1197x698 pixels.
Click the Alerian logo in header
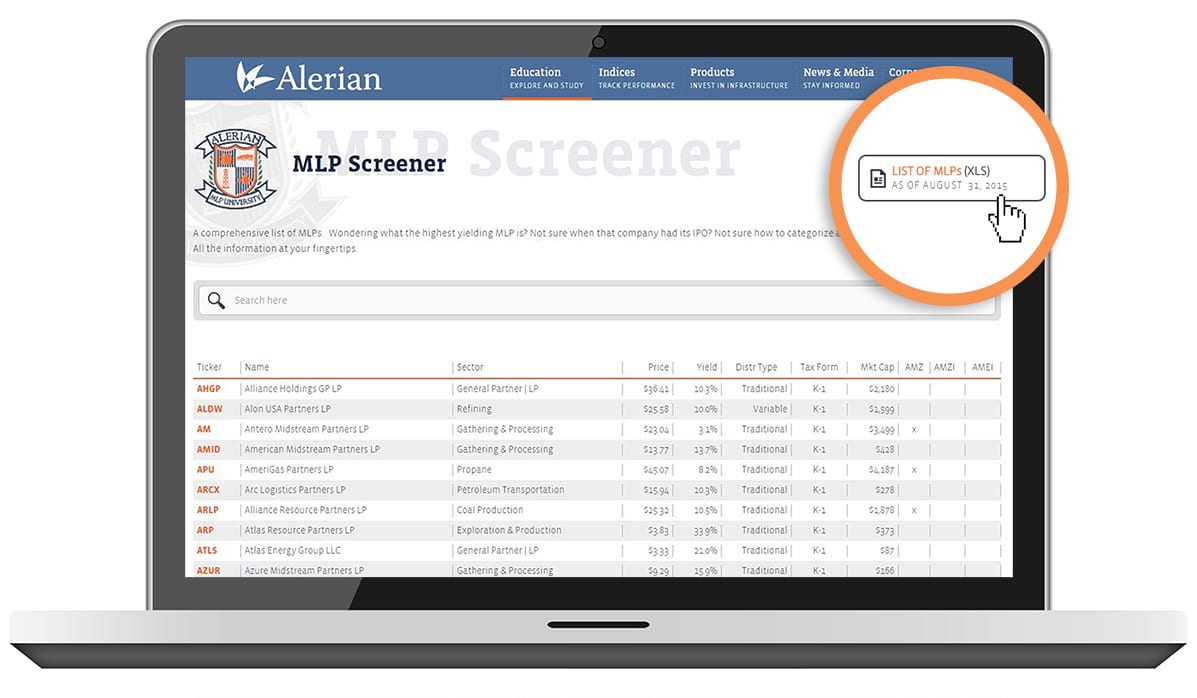(308, 78)
